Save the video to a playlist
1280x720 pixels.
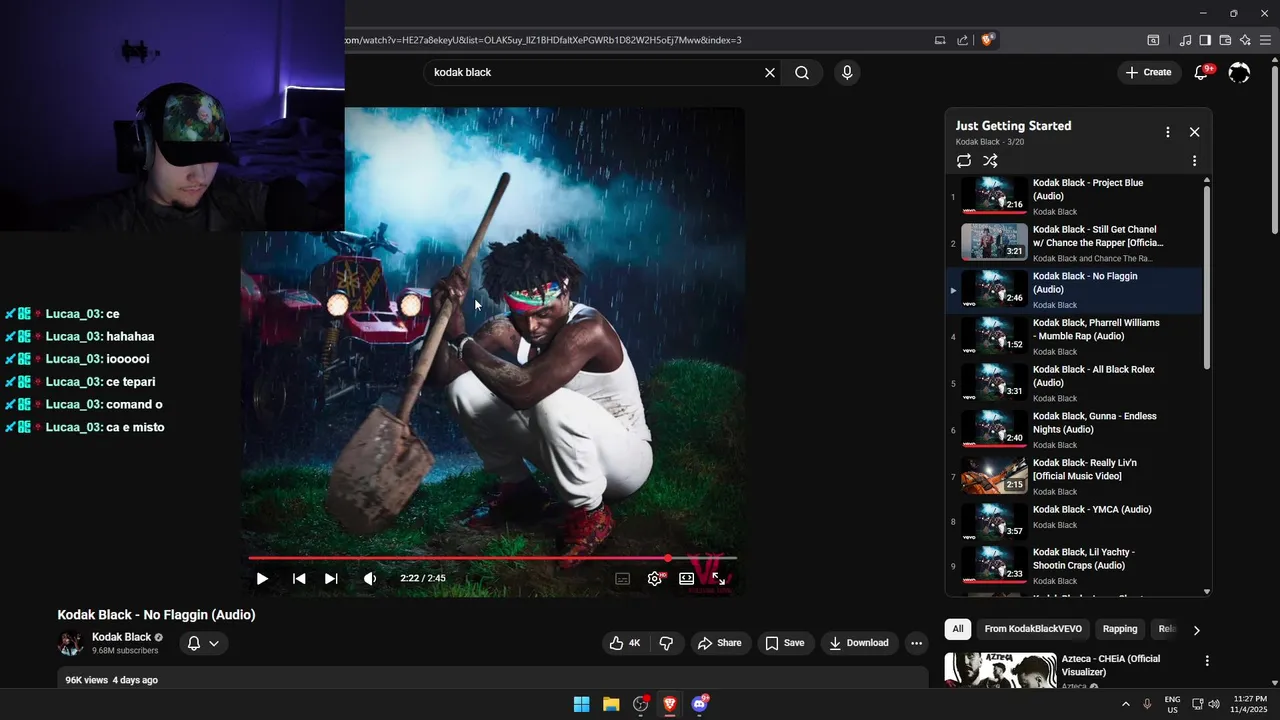(785, 643)
